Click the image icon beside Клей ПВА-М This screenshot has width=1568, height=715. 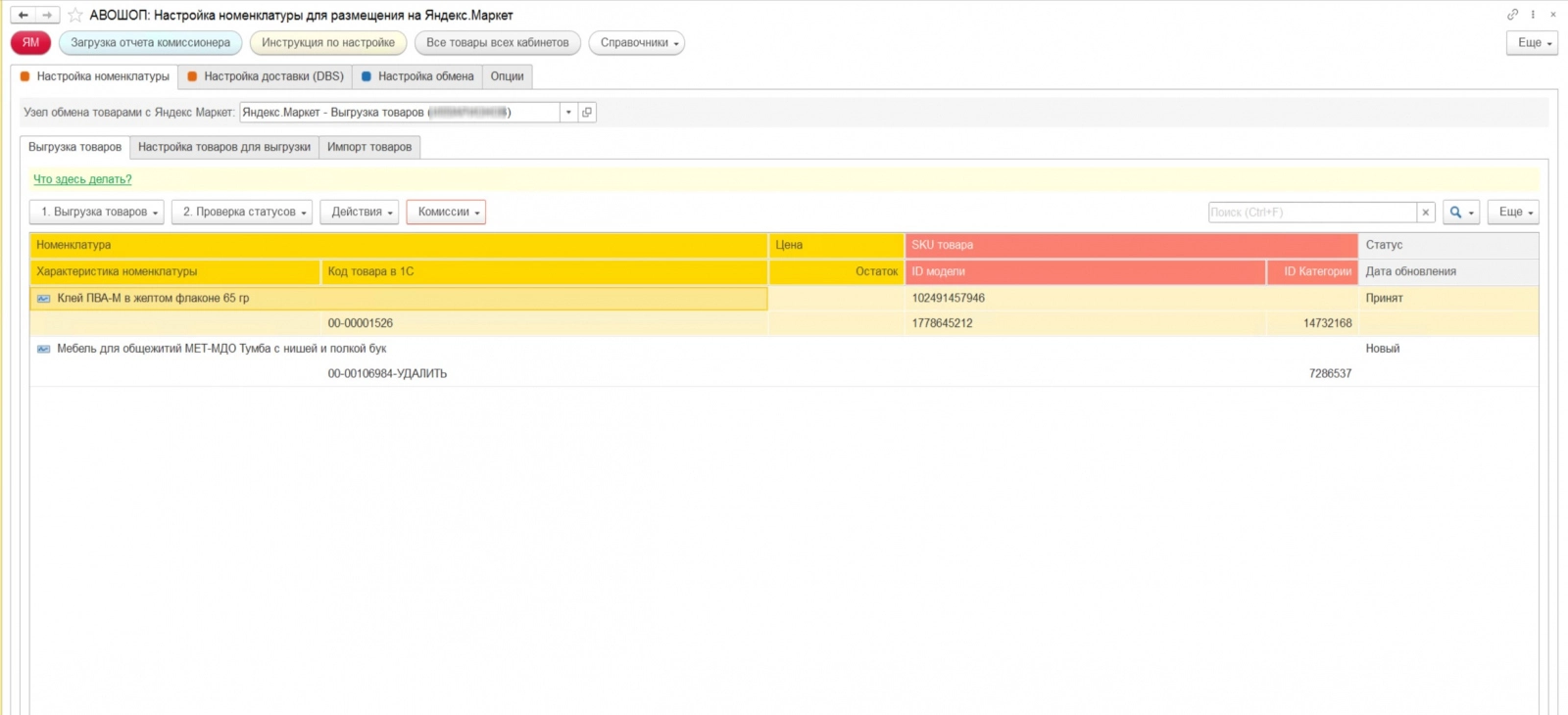point(44,299)
